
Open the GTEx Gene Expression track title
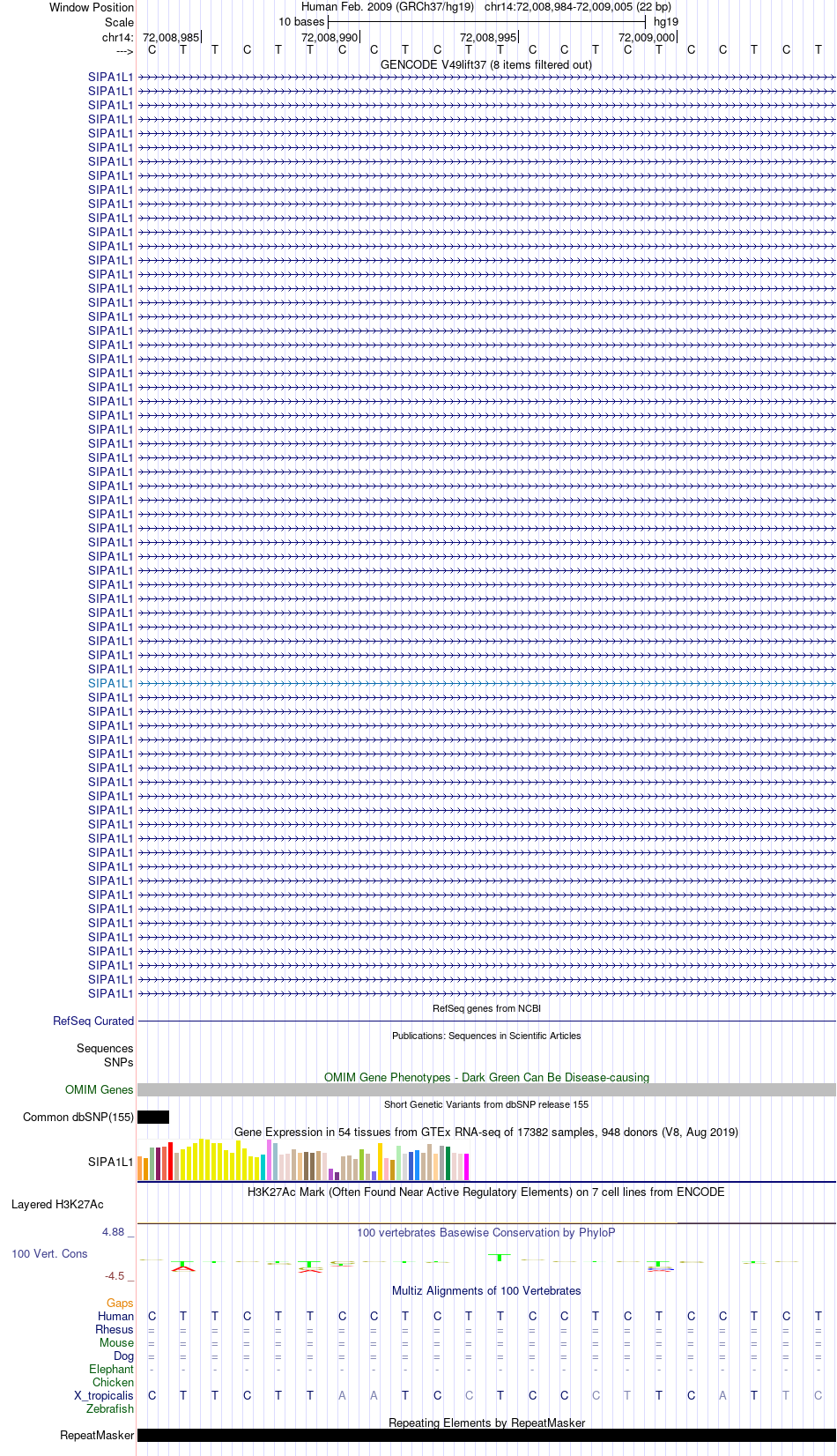point(486,1132)
